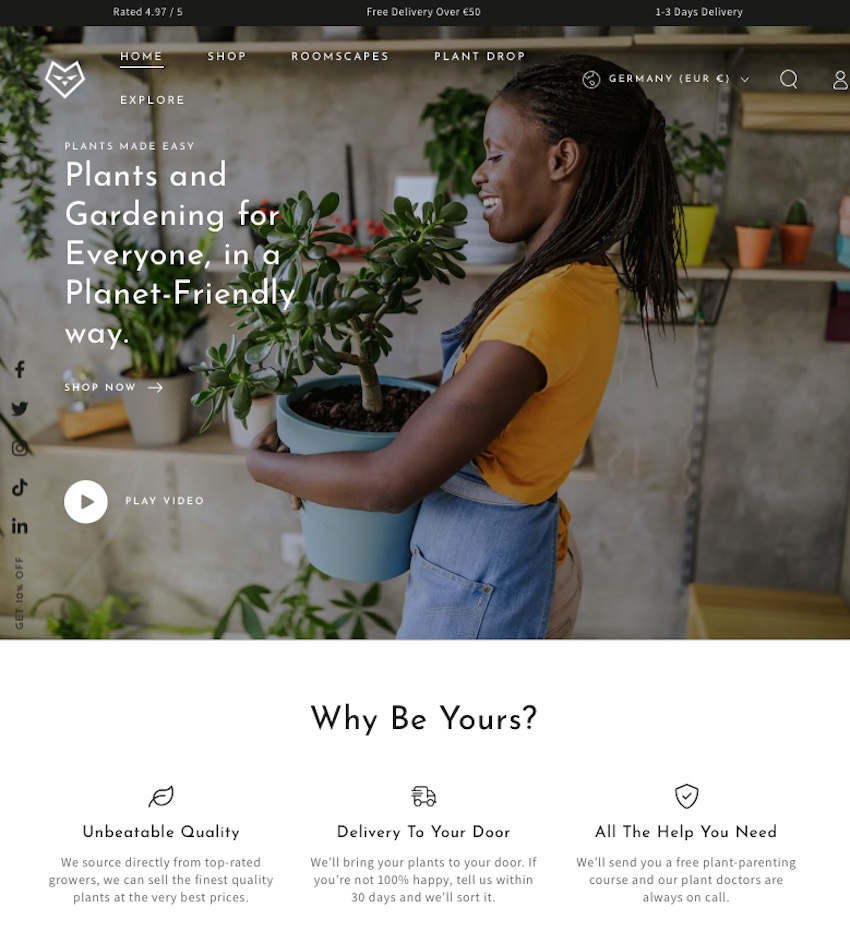Click the chevron next to Germany (EUR €)

point(744,80)
